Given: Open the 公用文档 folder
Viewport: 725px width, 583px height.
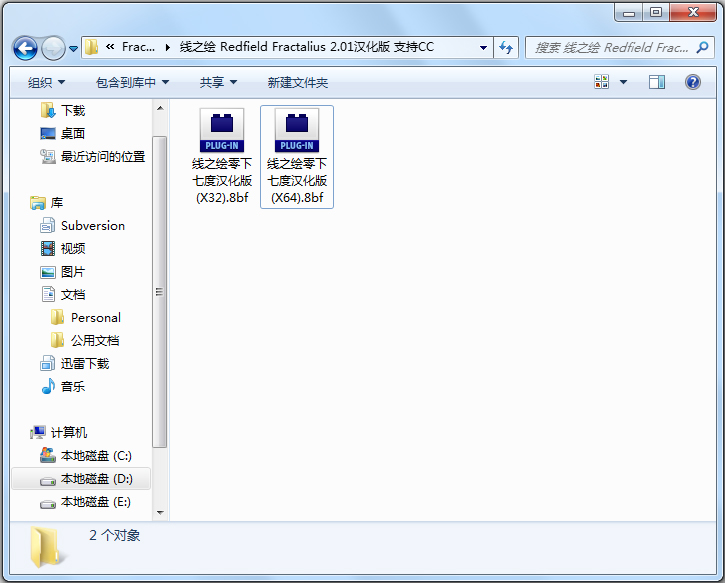Looking at the screenshot, I should (95, 341).
